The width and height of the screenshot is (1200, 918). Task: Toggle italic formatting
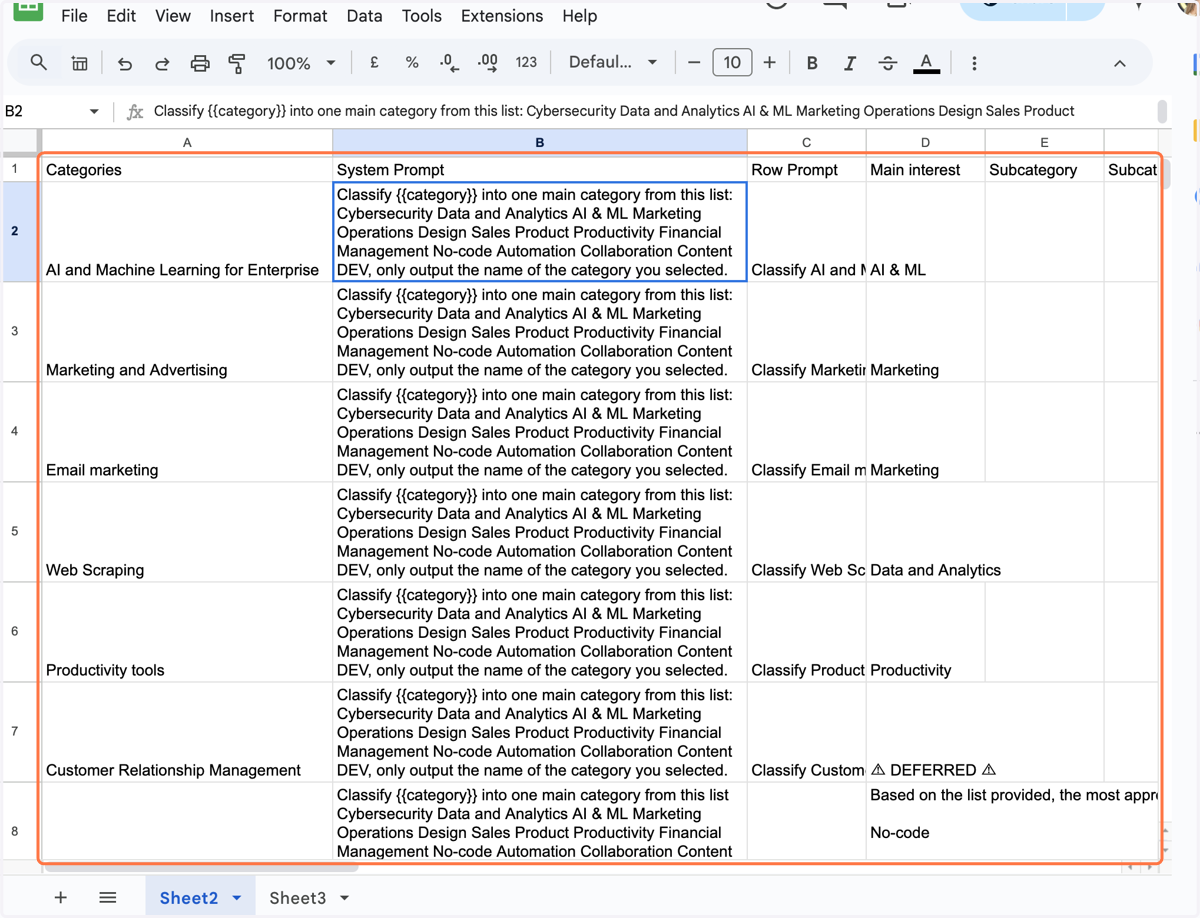tap(849, 63)
